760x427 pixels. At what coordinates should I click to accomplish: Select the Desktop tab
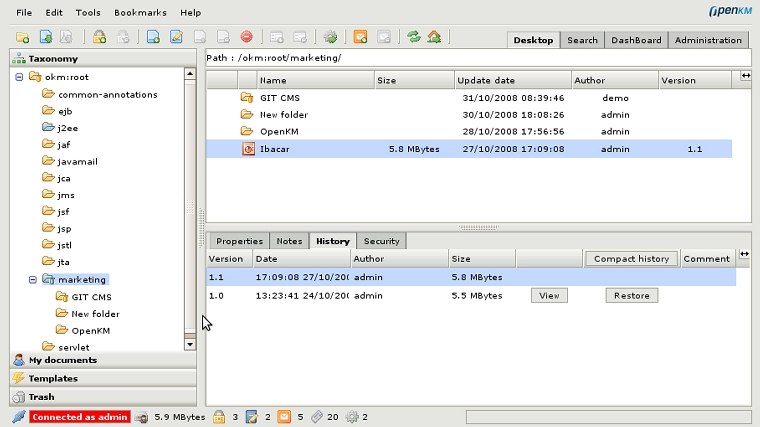tap(533, 40)
